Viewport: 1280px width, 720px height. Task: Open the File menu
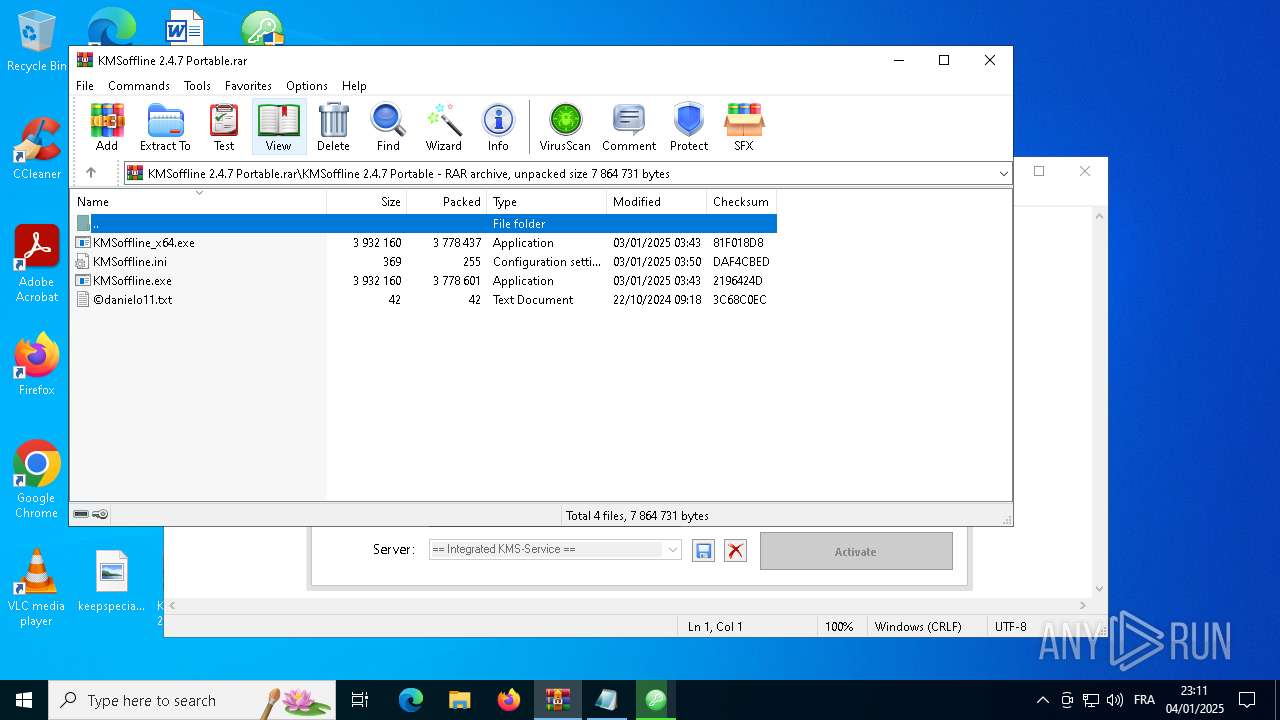85,86
